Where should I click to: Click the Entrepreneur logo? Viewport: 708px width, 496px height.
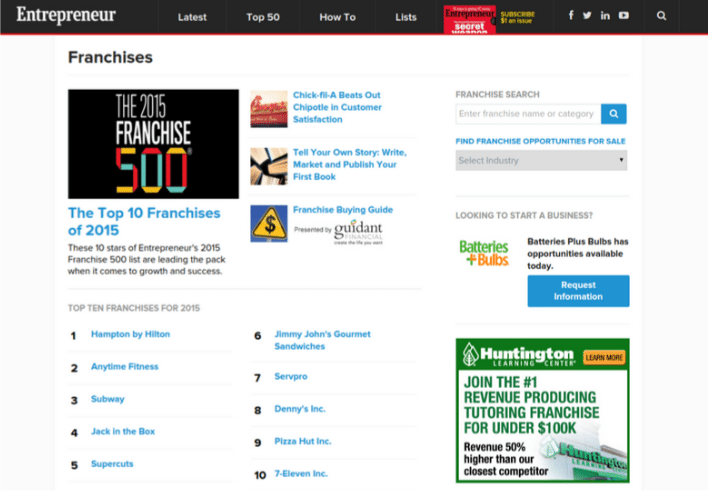66,15
